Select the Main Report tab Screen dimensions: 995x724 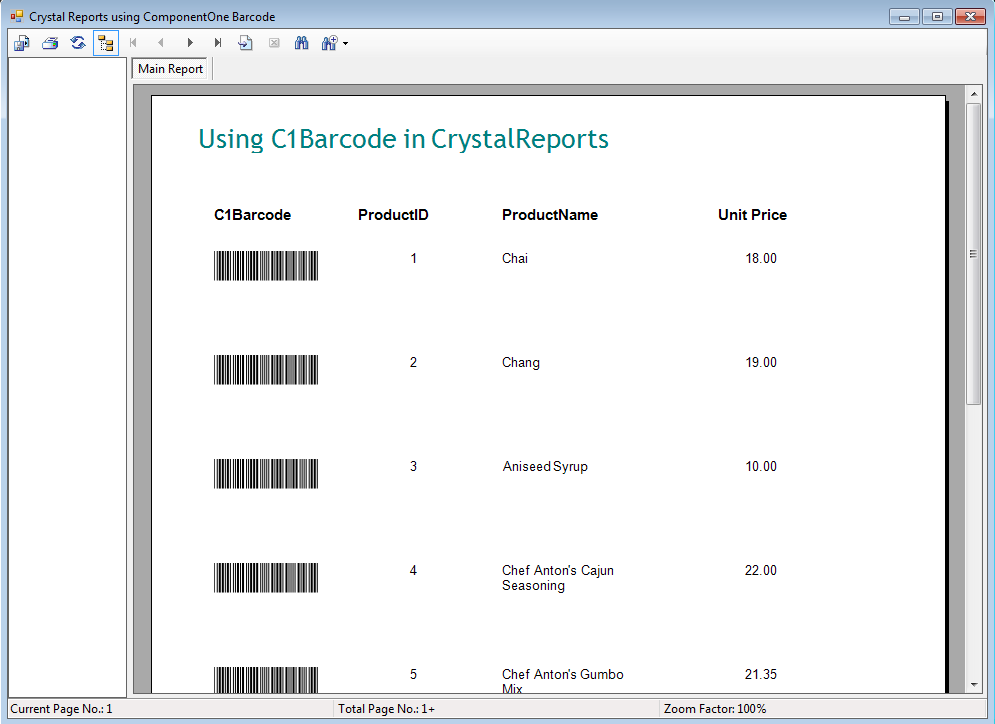click(170, 69)
